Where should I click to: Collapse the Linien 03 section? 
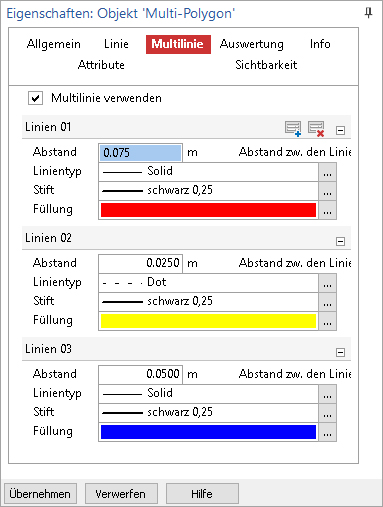[x=340, y=352]
